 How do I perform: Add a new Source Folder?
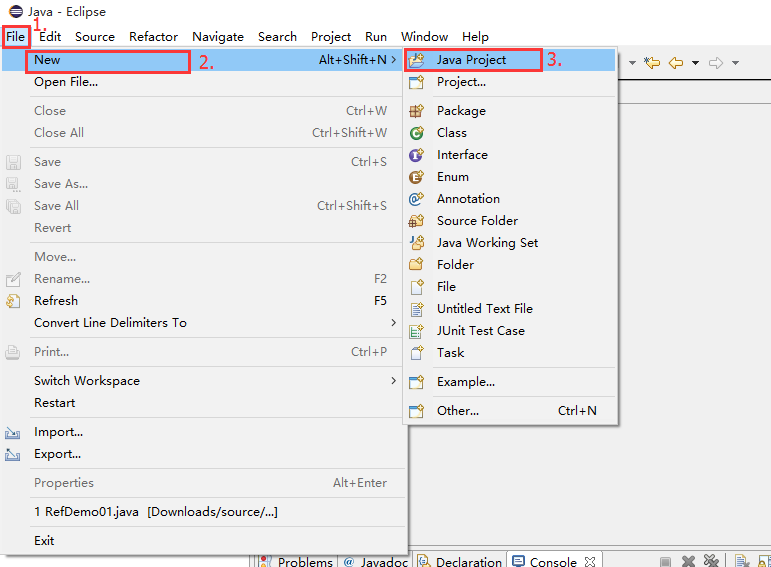509,221
